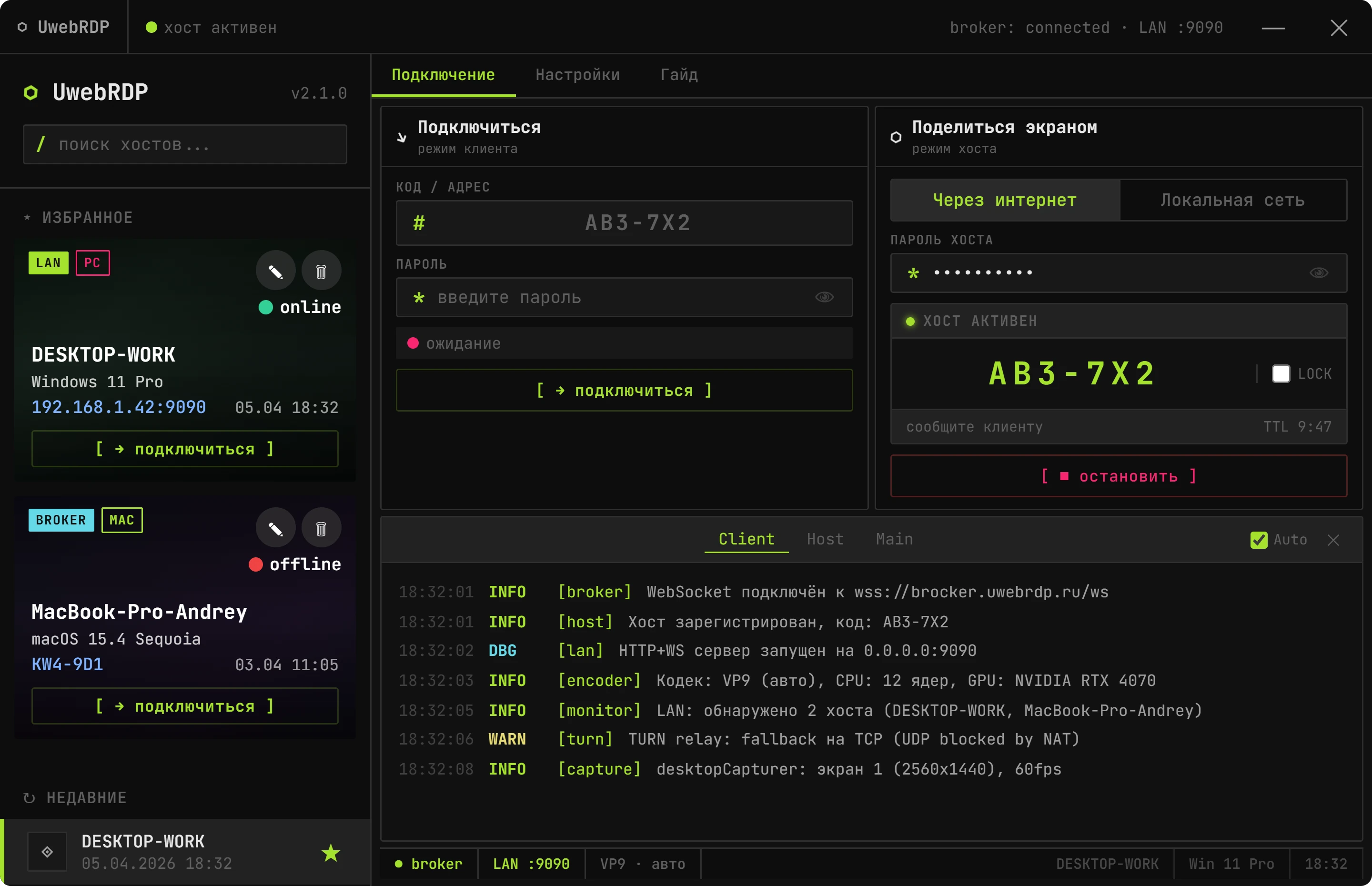This screenshot has width=1372, height=886.
Task: Close the log panel with X icon
Action: (1333, 540)
